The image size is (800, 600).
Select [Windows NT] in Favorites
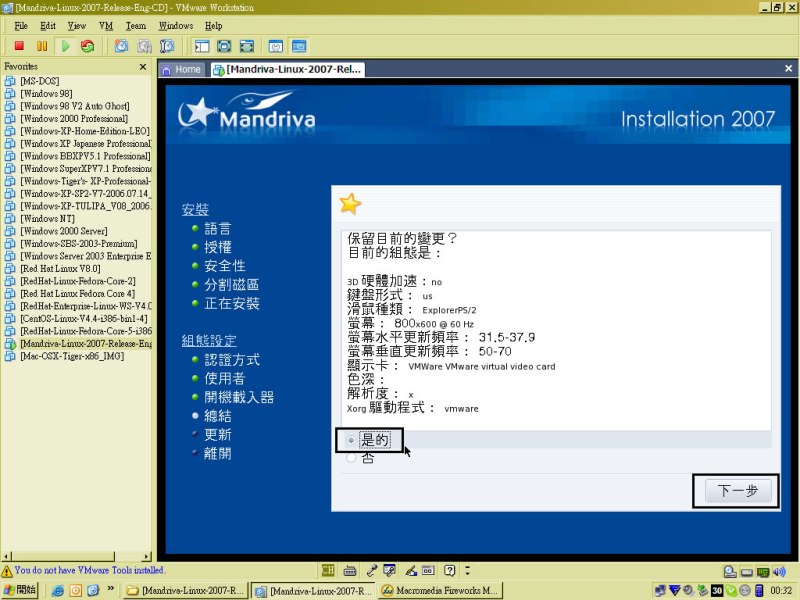47,218
